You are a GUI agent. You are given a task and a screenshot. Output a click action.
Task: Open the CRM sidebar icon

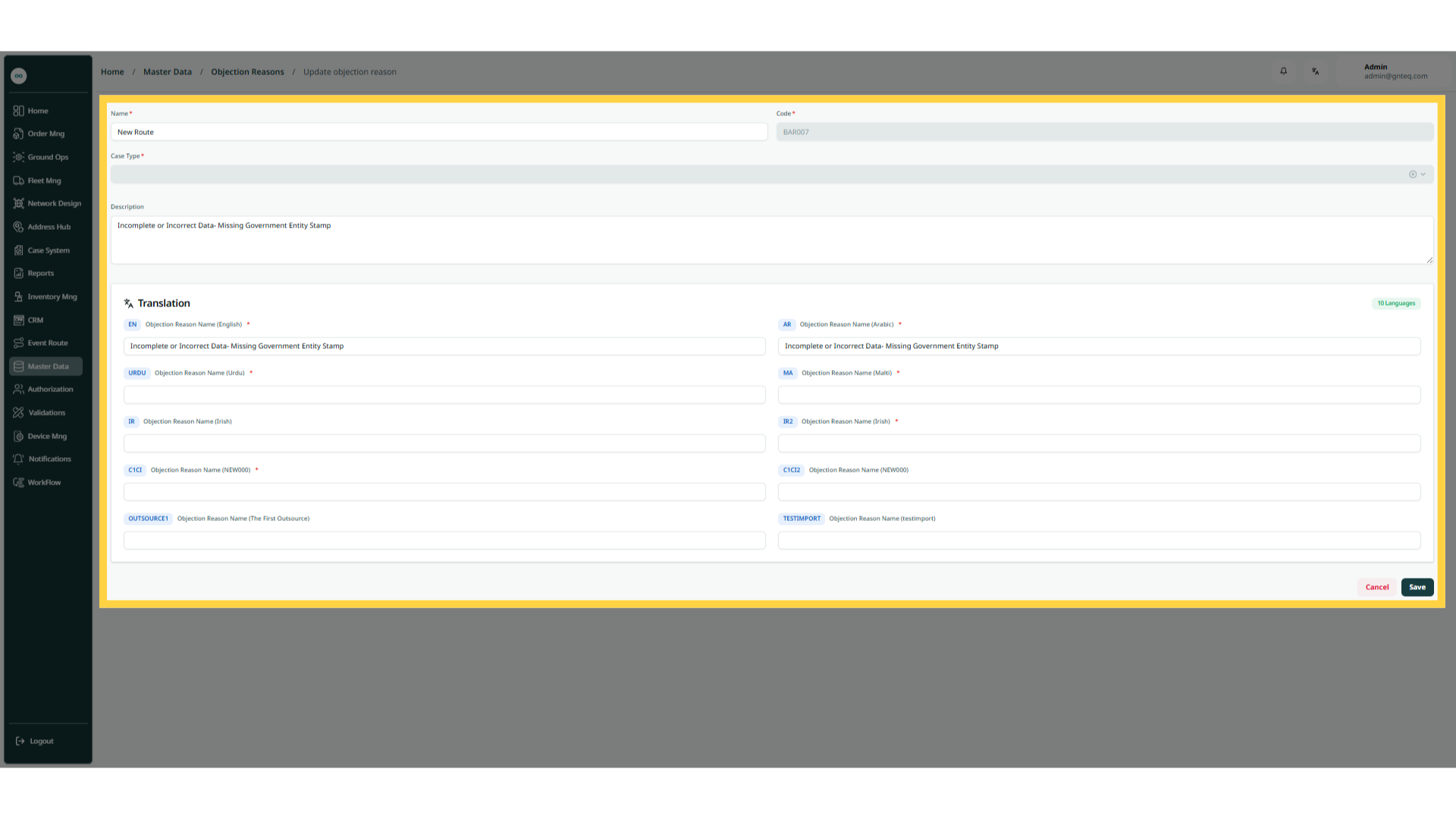[x=18, y=320]
